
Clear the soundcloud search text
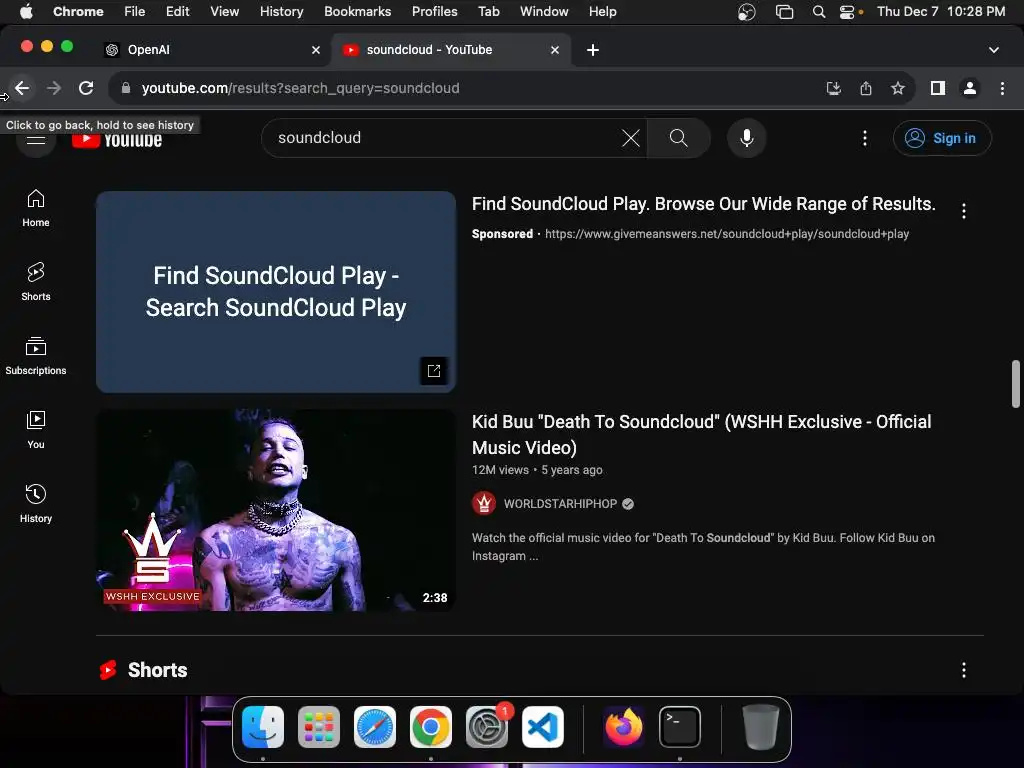click(631, 138)
